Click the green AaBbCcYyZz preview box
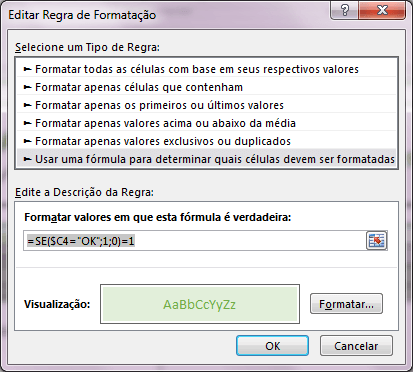Screen dimensions: 413x372 (x=200, y=304)
